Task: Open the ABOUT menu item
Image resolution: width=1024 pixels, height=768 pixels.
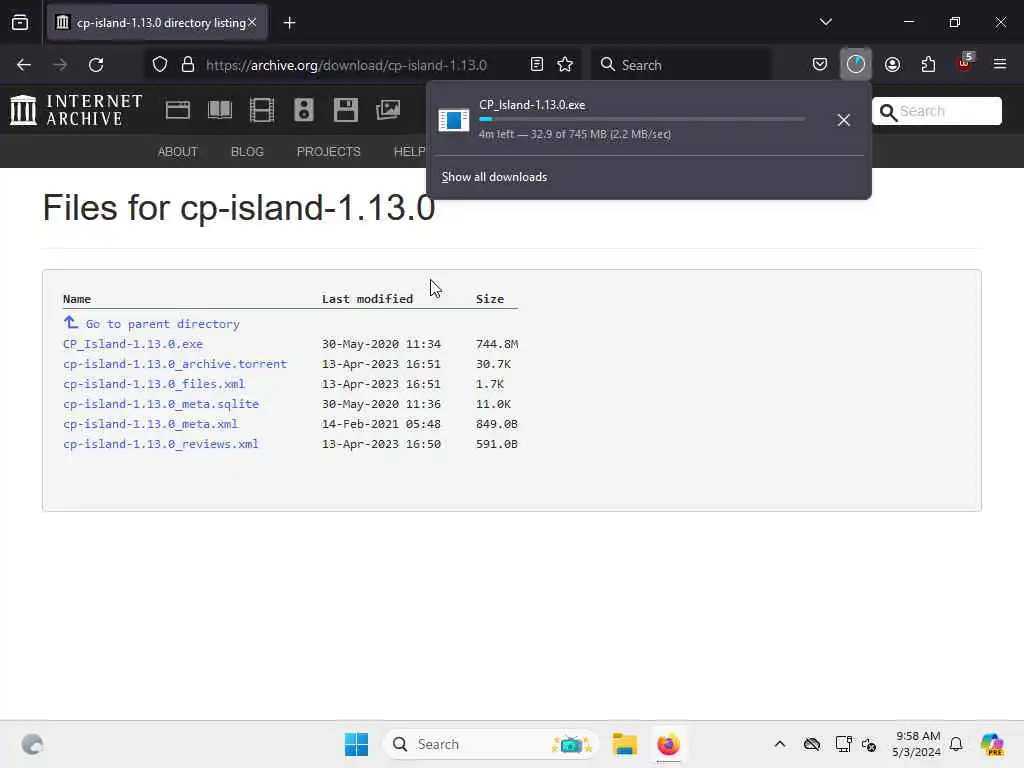Action: [x=178, y=152]
